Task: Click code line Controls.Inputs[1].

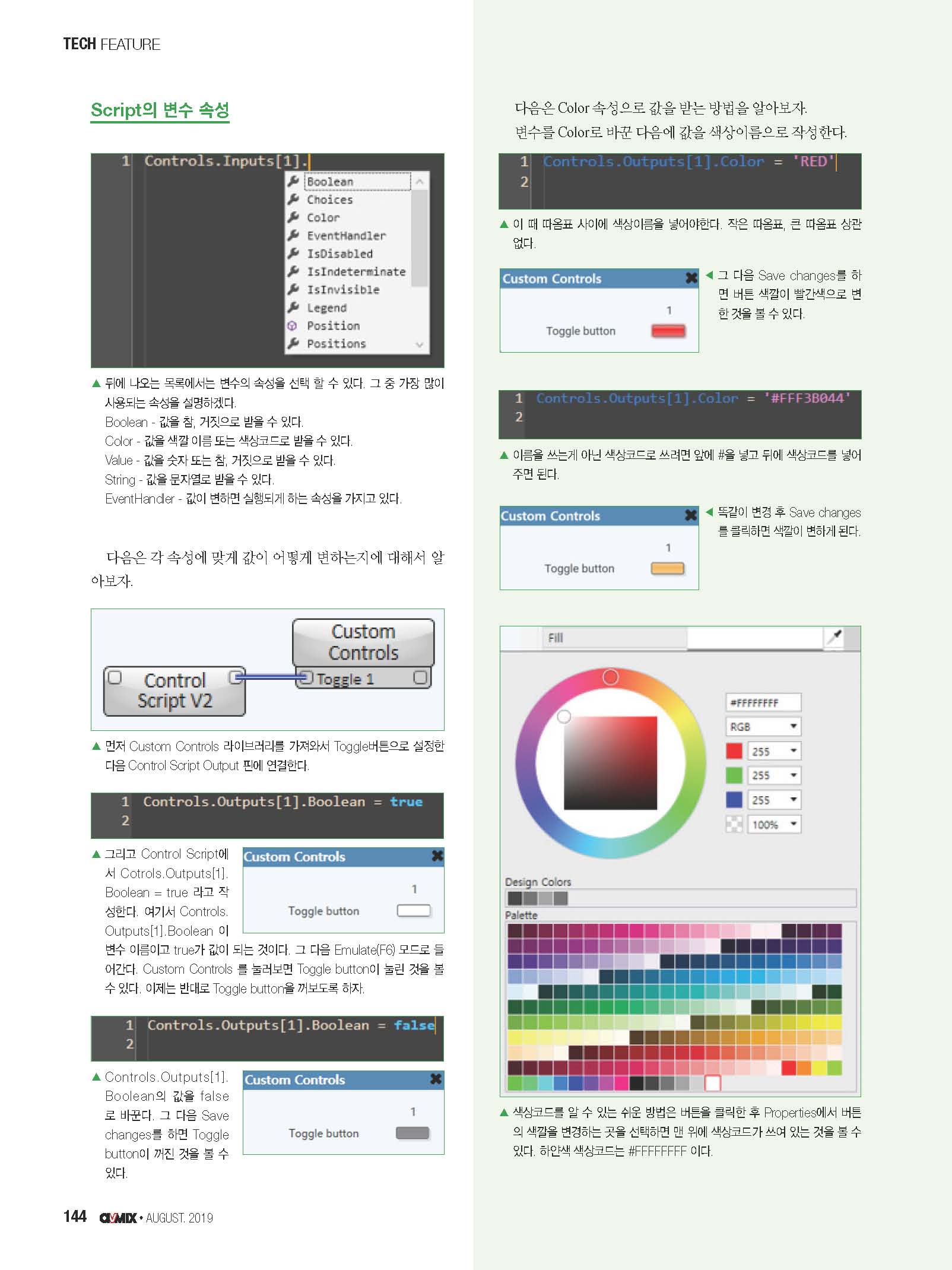Action: (x=227, y=161)
